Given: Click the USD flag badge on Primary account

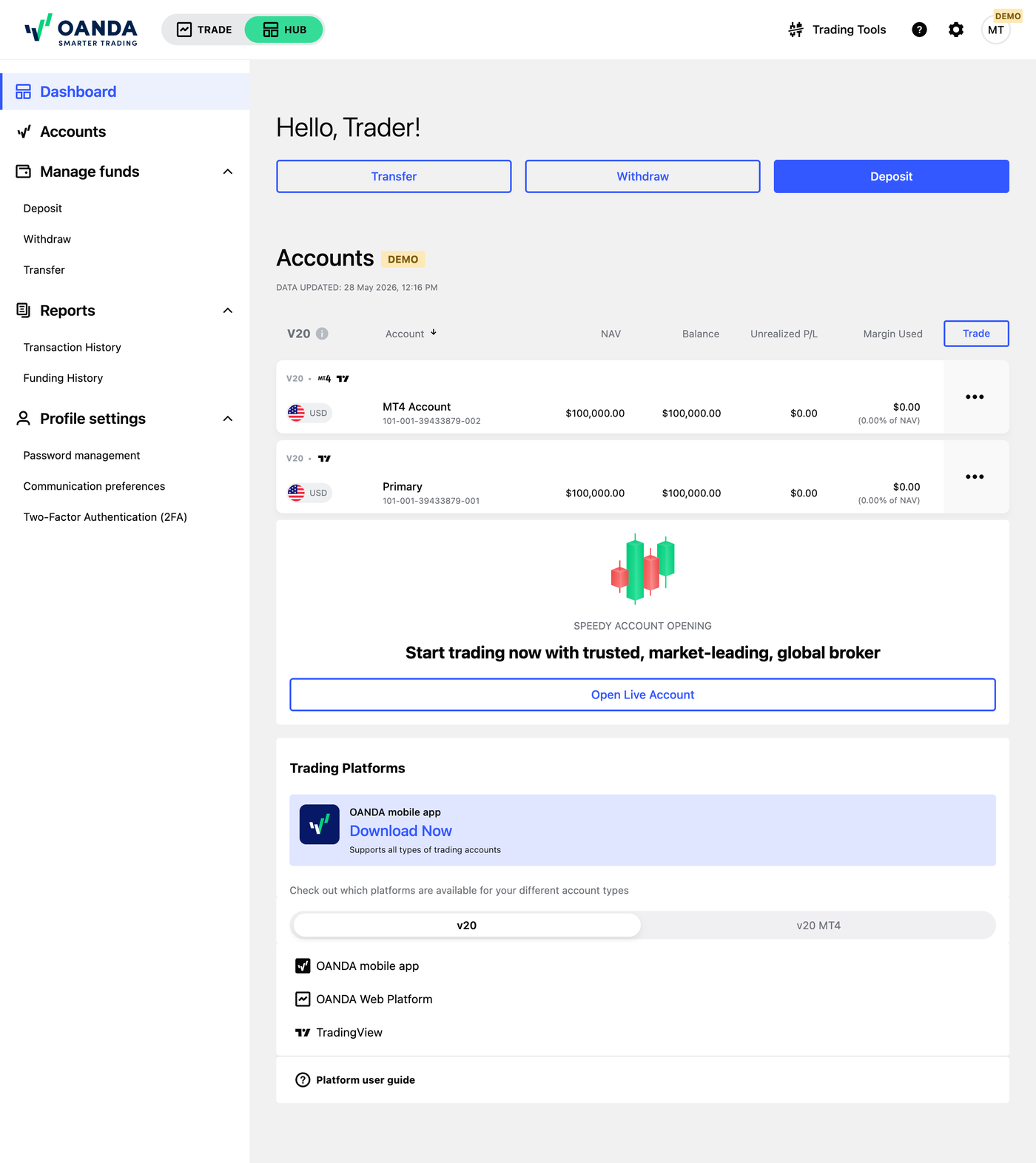Looking at the screenshot, I should point(309,493).
